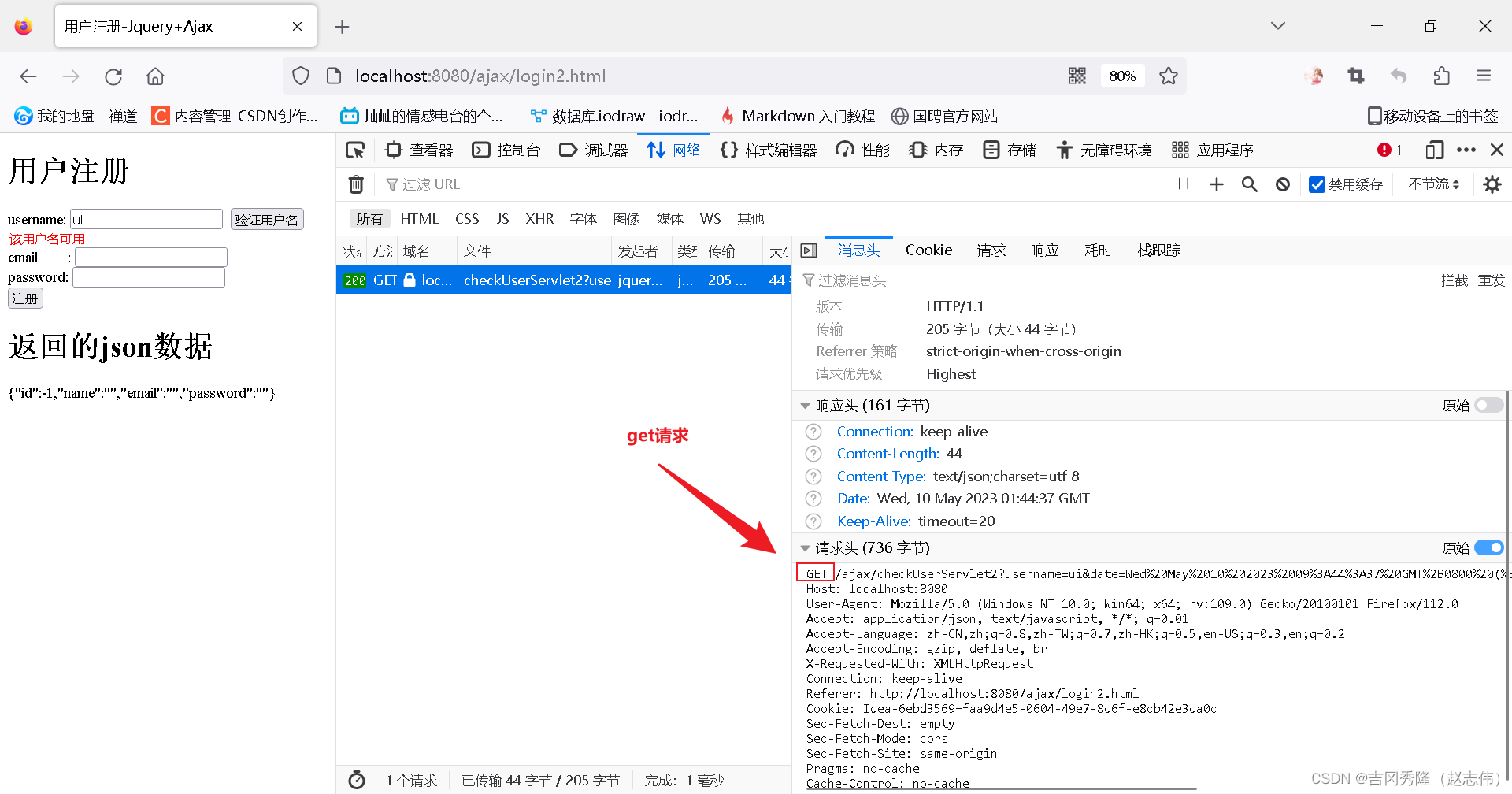Click the plus icon in network toolbar
1512x794 pixels.
point(1217,184)
